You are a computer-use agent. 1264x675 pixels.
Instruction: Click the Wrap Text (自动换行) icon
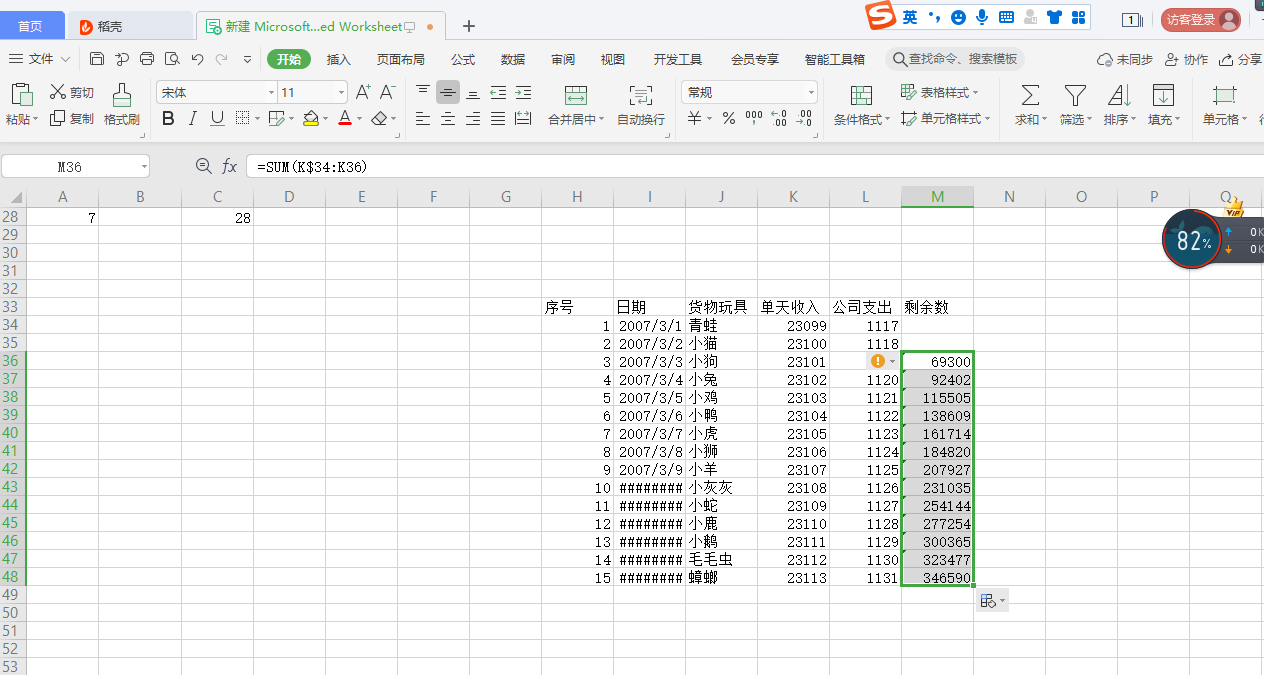pos(640,95)
